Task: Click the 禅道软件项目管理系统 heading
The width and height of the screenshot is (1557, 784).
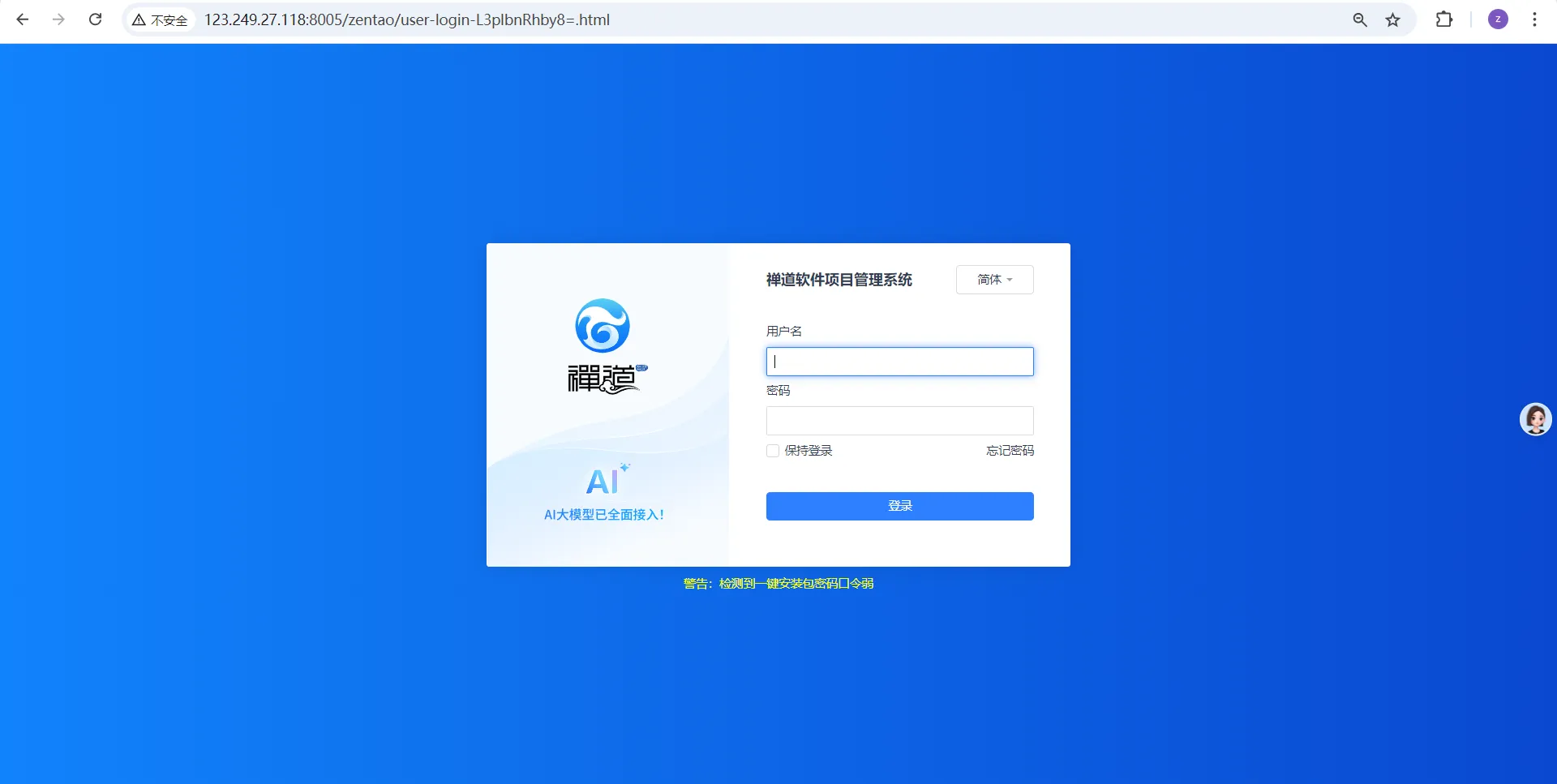Action: coord(839,280)
